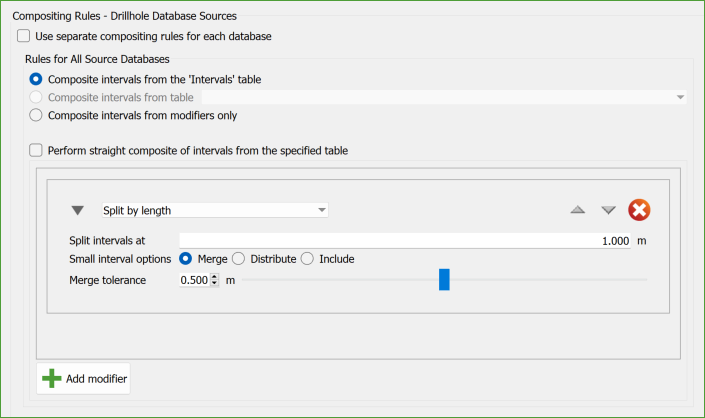
Task: Choose the Include small interval option
Action: (x=307, y=259)
